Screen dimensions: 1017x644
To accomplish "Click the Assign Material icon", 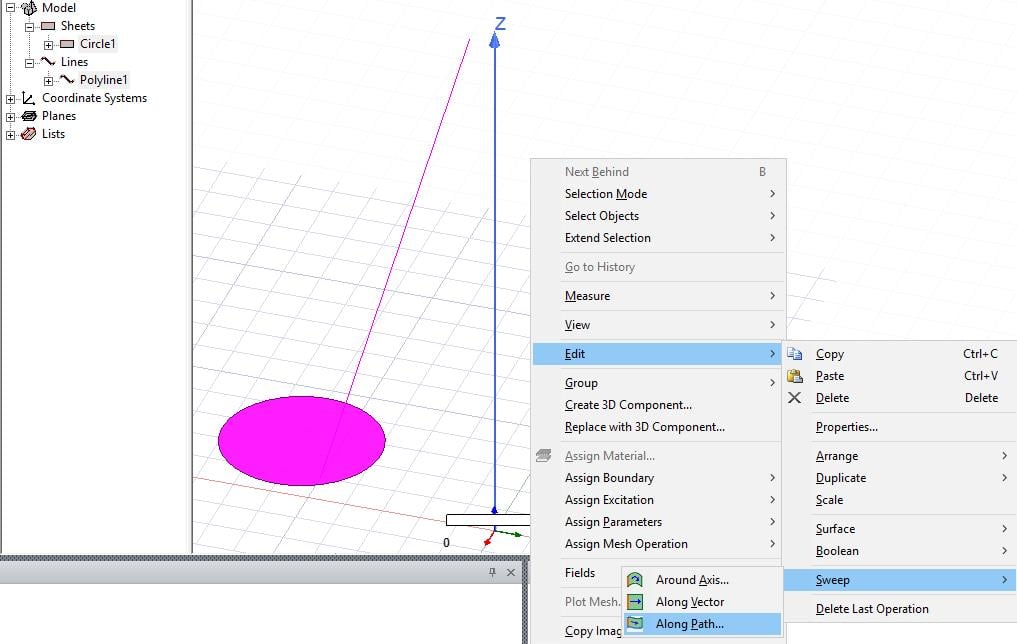I will [x=544, y=456].
